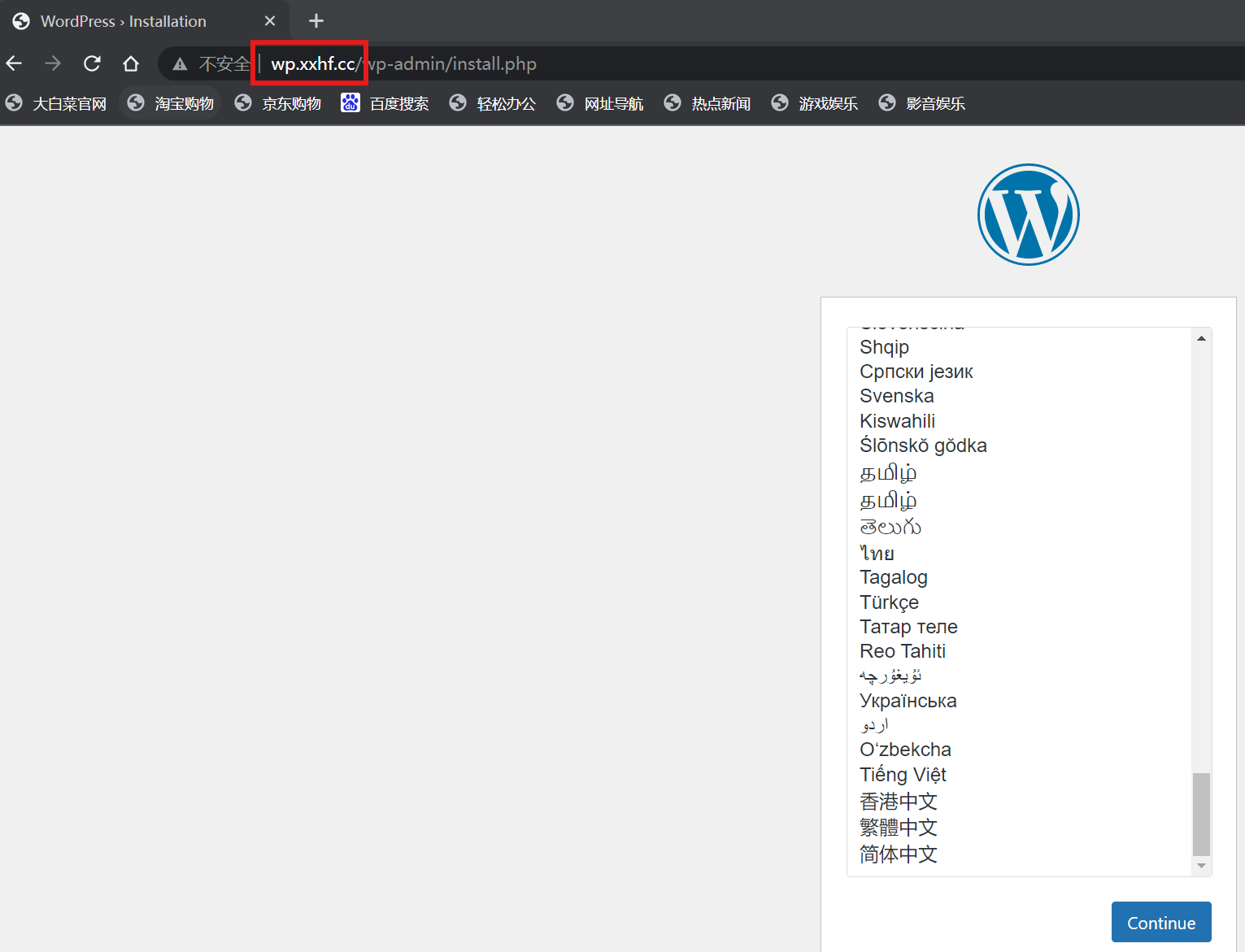Select Српски језик language
1245x952 pixels.
point(1019,372)
